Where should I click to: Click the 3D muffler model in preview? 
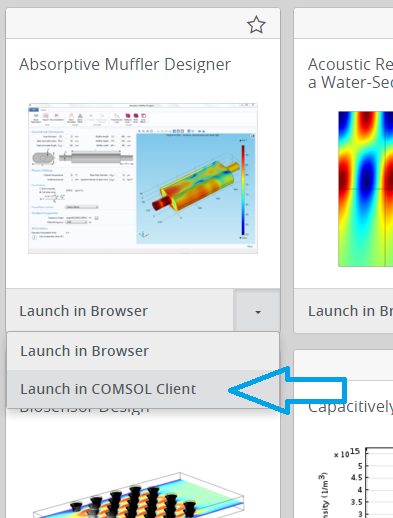click(x=195, y=186)
